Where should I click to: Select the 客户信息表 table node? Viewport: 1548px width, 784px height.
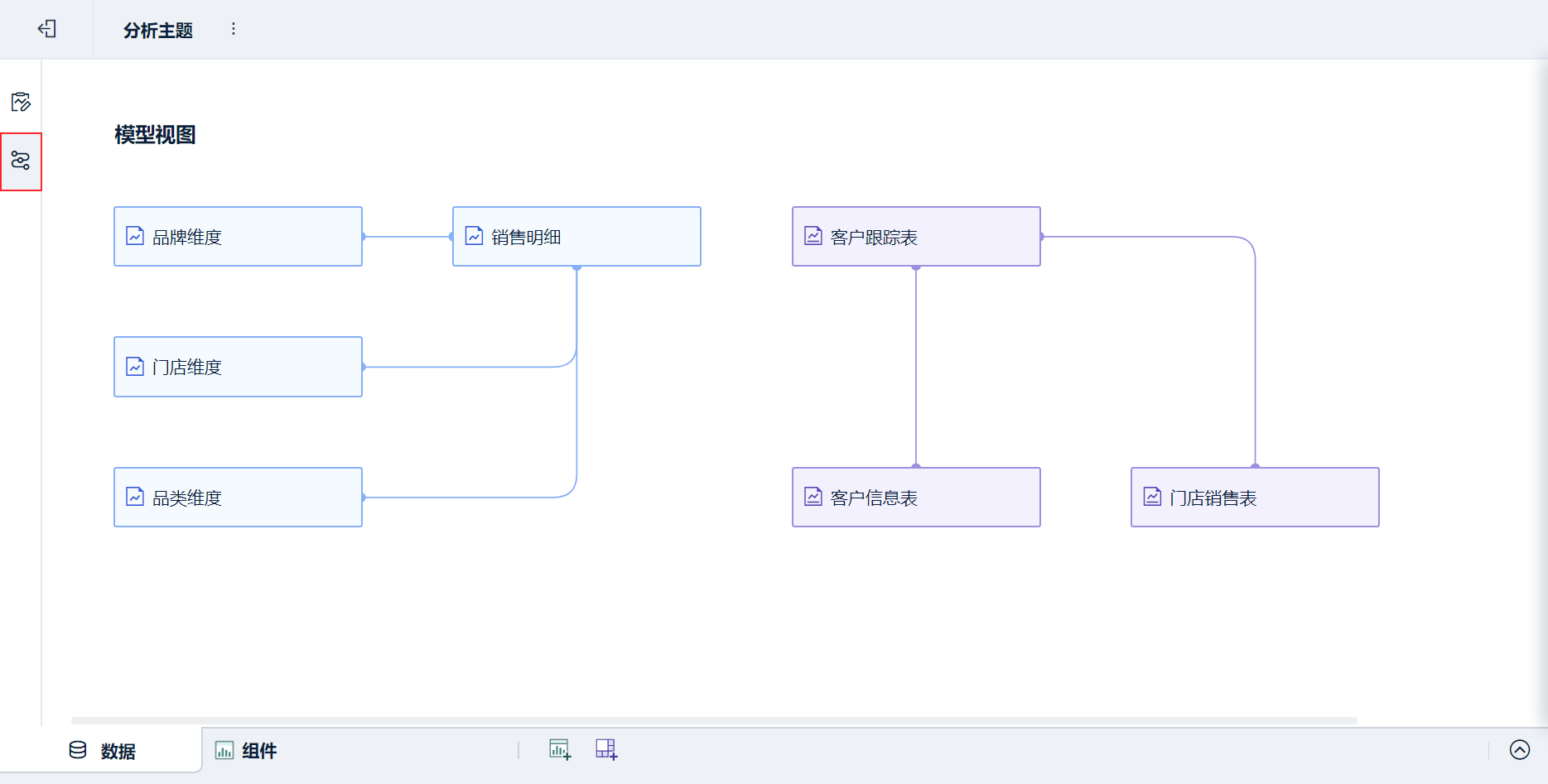click(916, 498)
